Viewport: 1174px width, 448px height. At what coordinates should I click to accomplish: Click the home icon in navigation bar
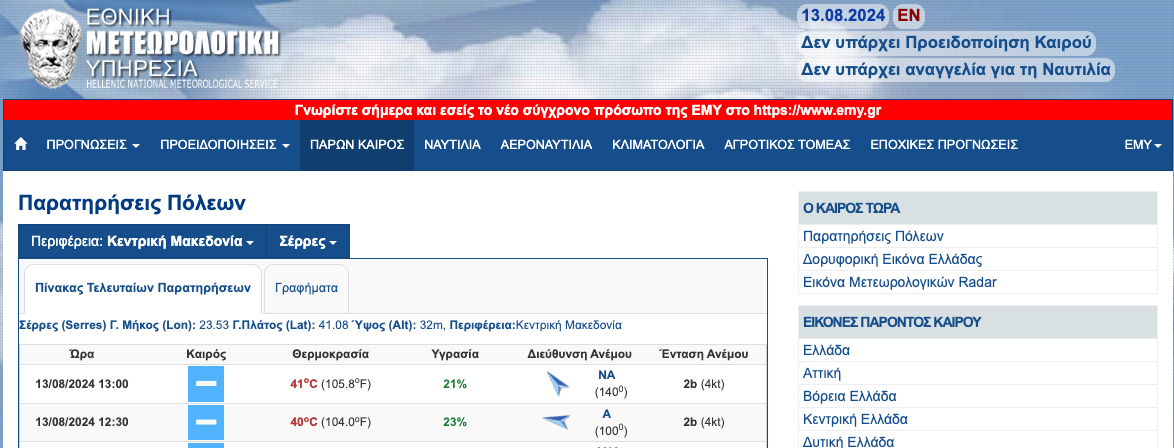point(21,145)
